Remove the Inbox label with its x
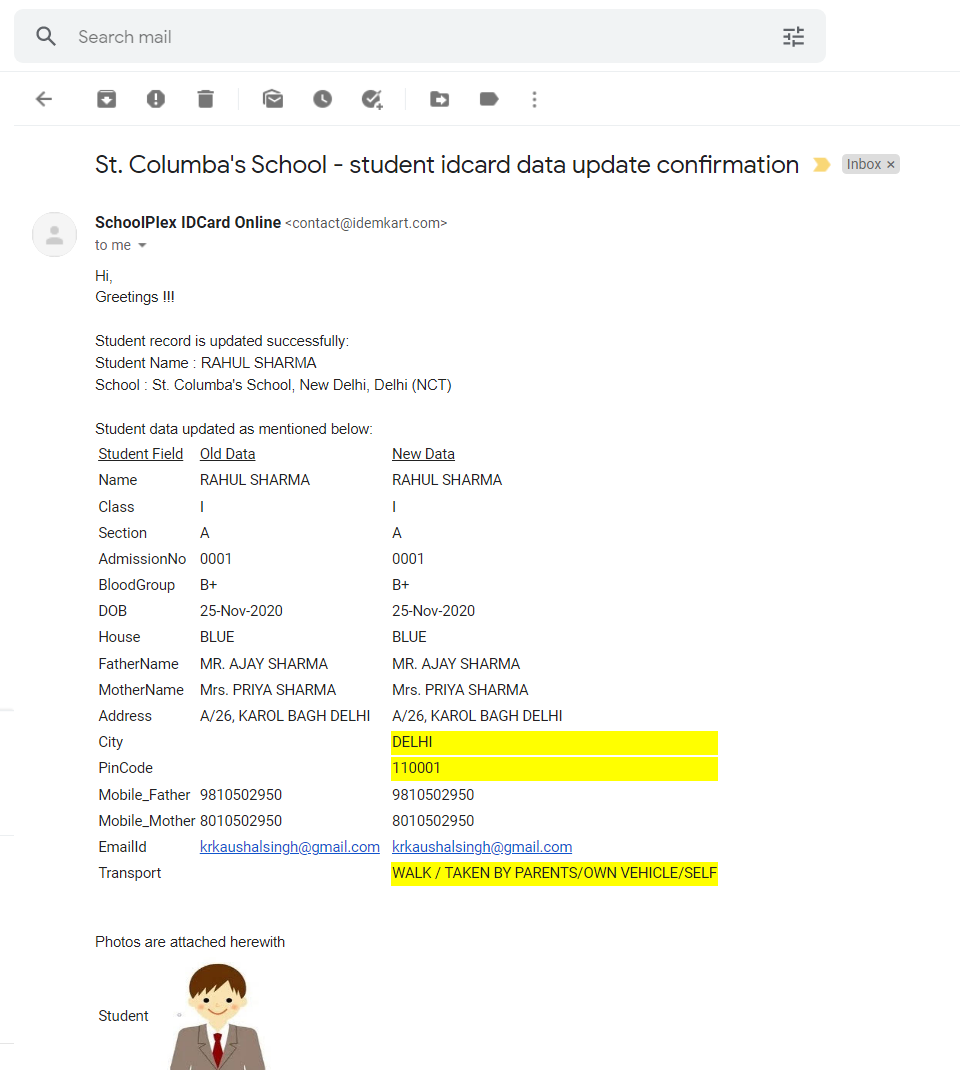Image resolution: width=960 pixels, height=1080 pixels. (x=891, y=165)
